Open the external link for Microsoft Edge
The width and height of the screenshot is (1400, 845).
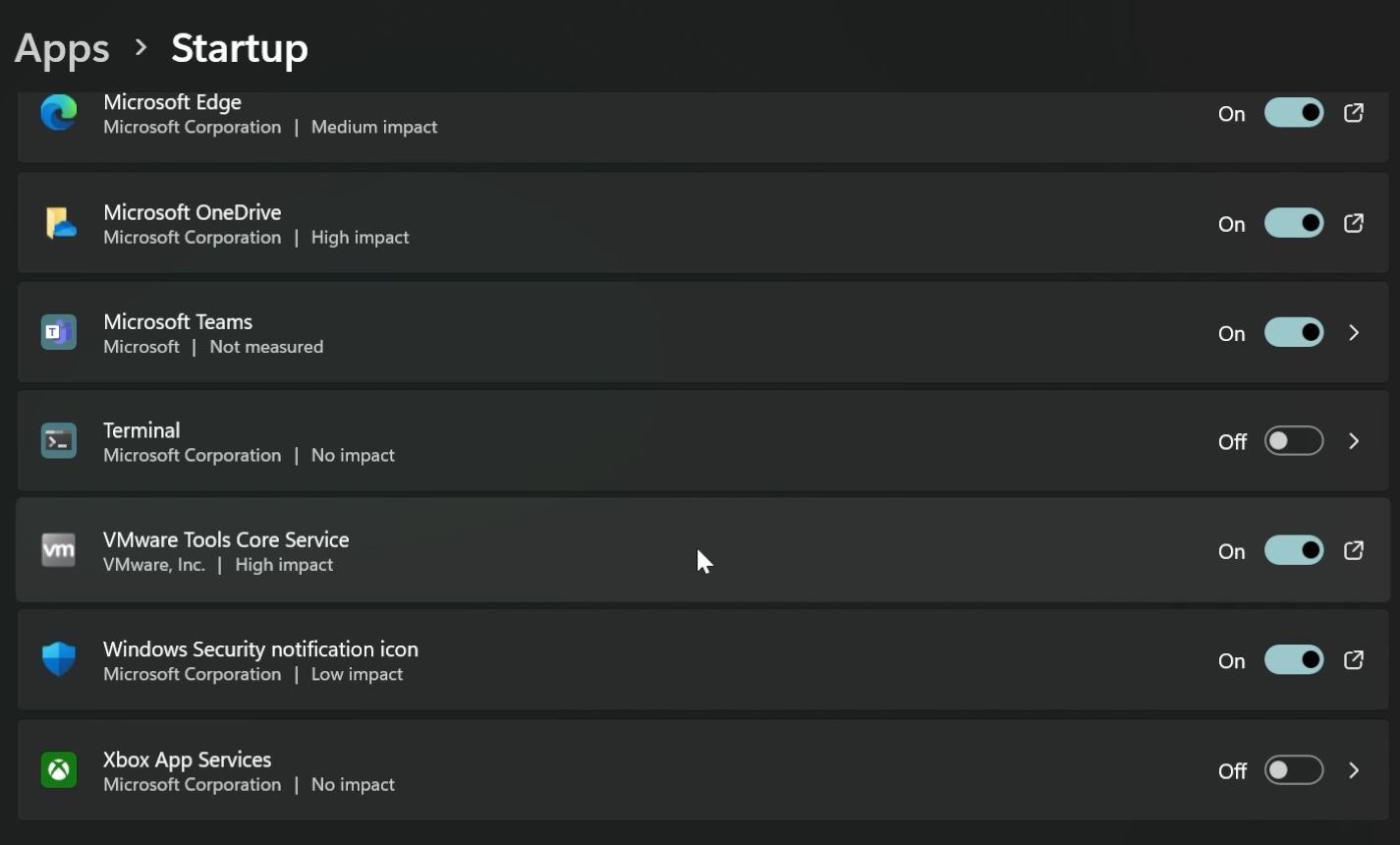click(1354, 112)
